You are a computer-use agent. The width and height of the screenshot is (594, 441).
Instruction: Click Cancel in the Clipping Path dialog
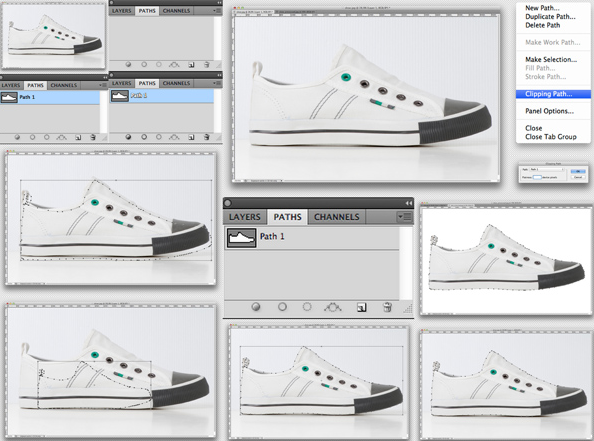578,177
